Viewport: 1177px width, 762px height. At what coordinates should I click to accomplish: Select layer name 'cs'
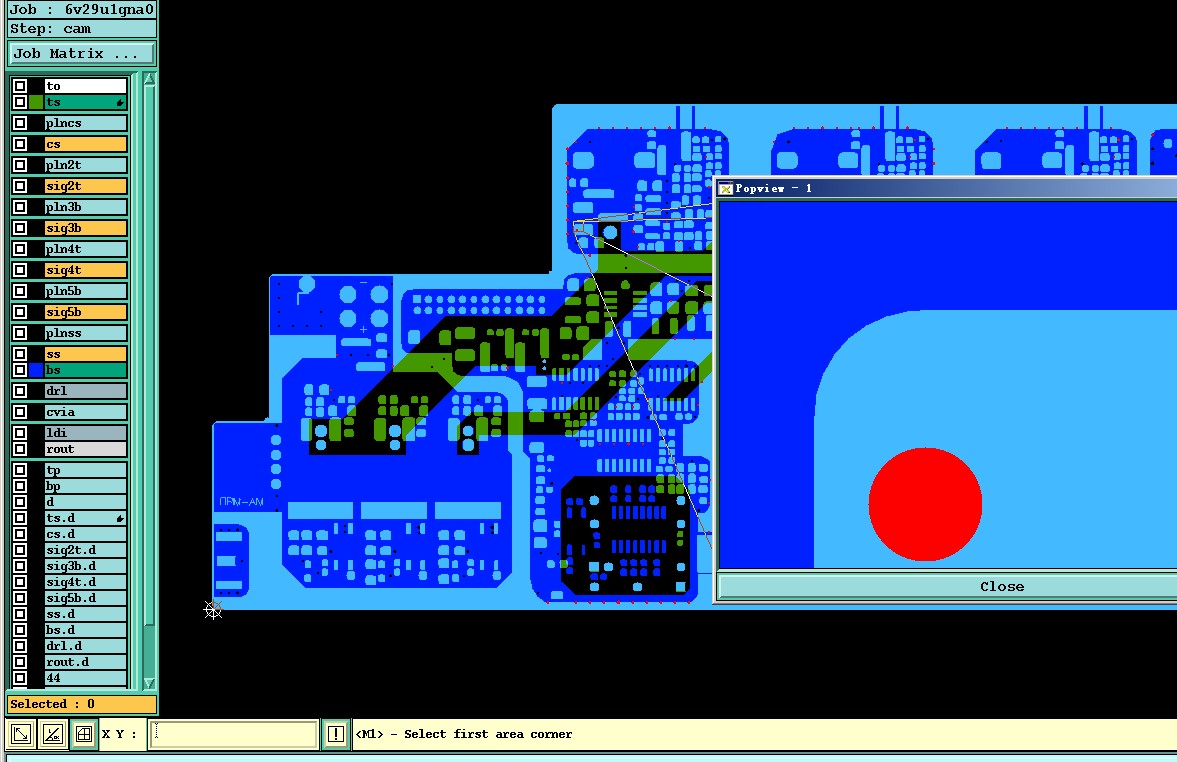(86, 144)
